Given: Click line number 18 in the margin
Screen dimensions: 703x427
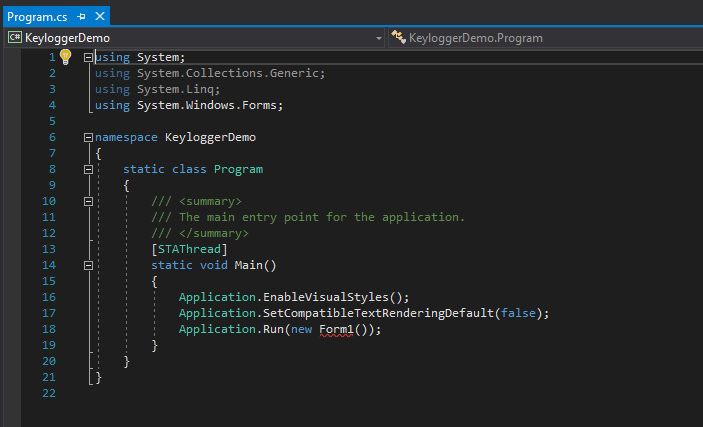Looking at the screenshot, I should (49, 329).
